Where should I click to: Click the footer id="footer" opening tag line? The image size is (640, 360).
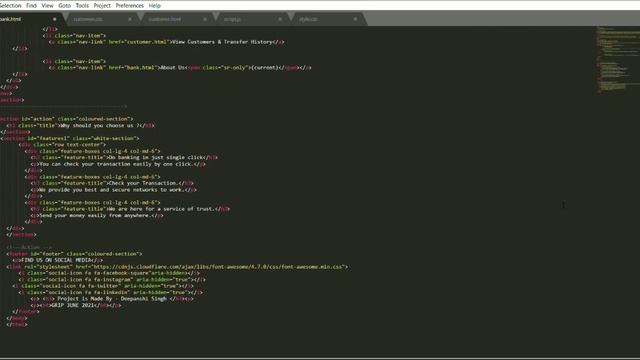74,254
